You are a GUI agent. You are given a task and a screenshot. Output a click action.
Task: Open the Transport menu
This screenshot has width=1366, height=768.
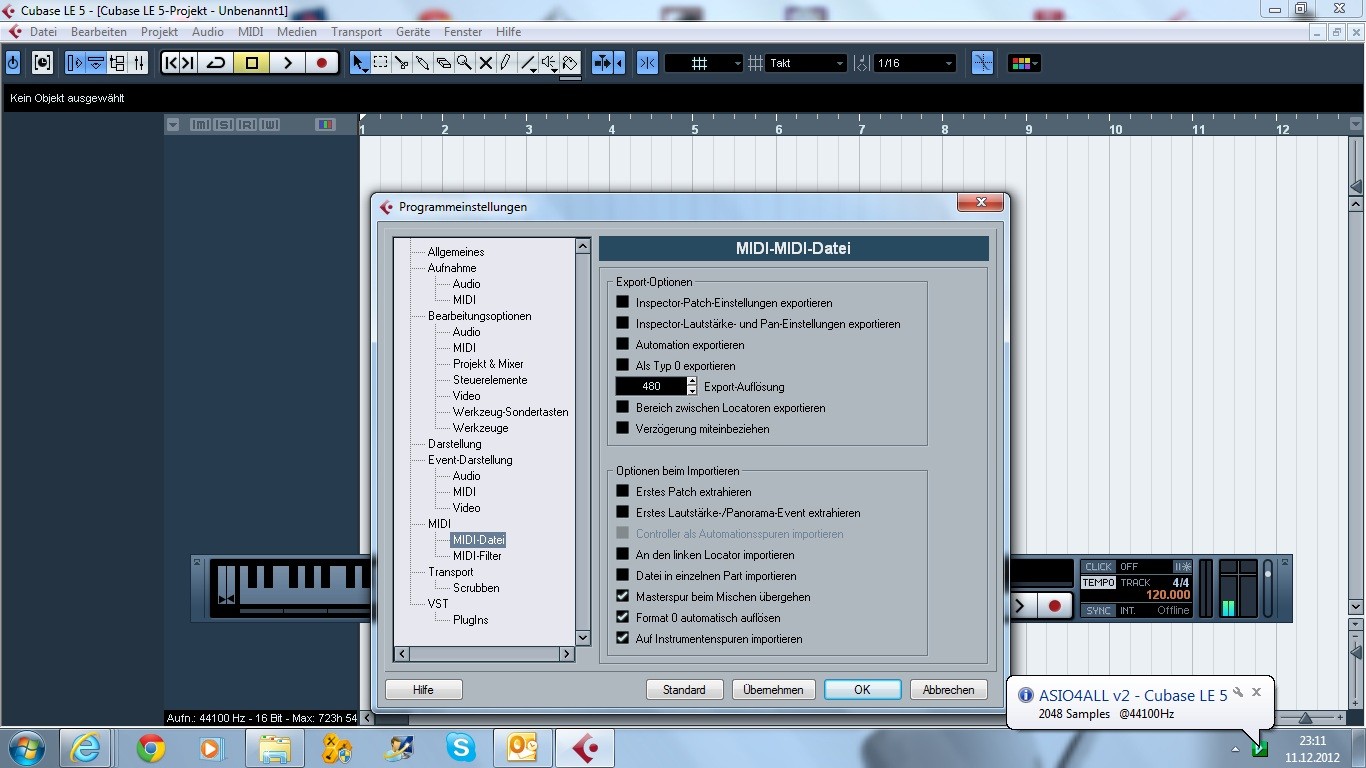click(x=356, y=32)
